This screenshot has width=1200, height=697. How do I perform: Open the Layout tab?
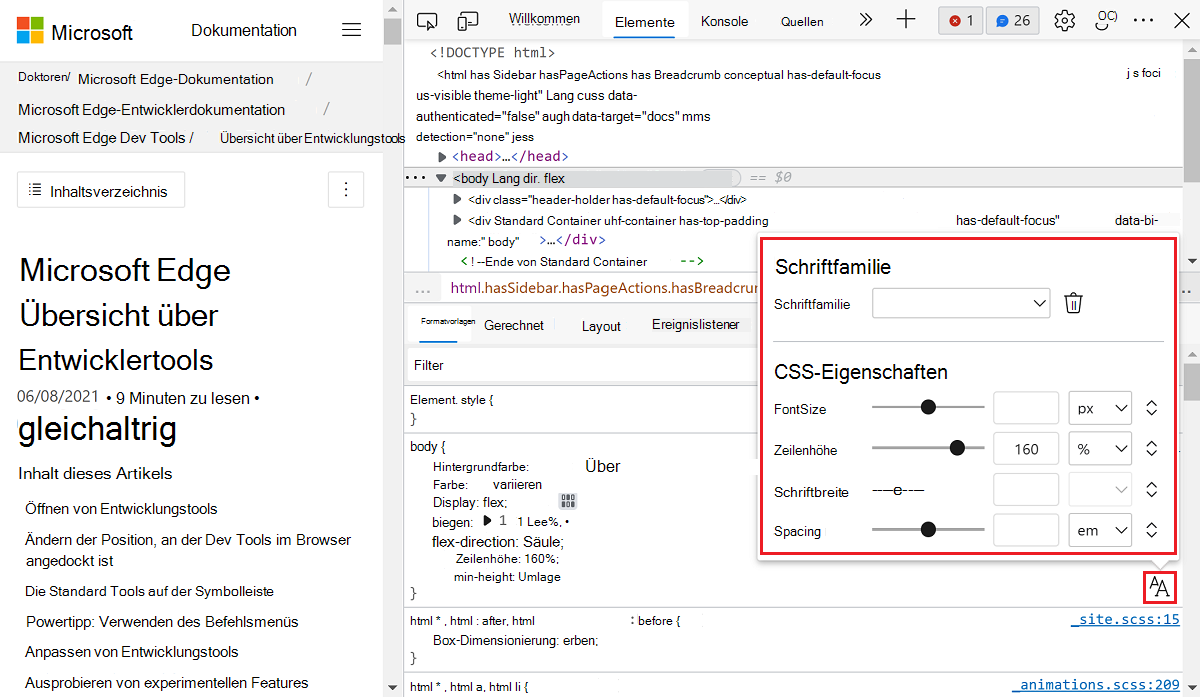coord(601,326)
